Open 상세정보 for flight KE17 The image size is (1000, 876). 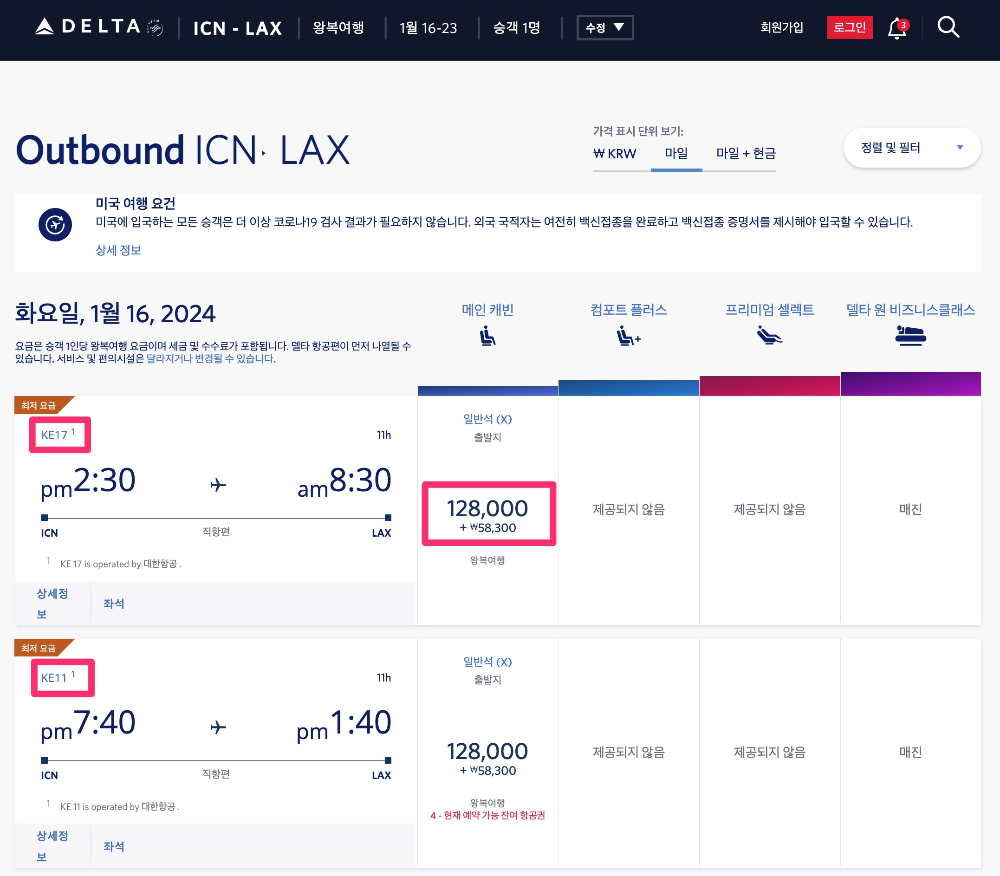coord(52,603)
